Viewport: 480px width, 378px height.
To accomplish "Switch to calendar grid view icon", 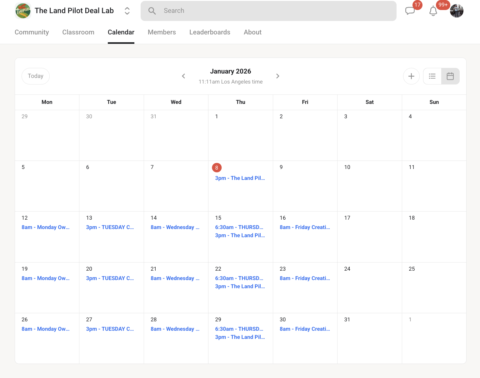I will pos(450,76).
